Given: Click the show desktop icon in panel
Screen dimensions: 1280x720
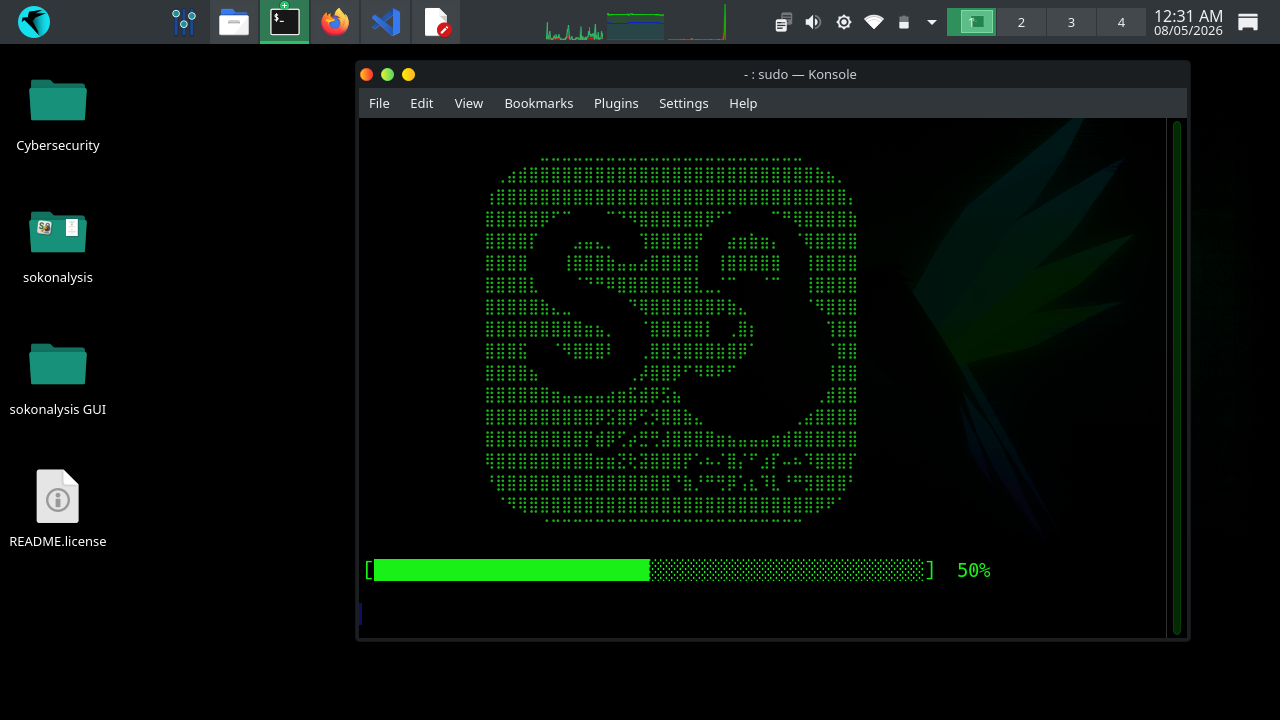Looking at the screenshot, I should [x=1248, y=22].
